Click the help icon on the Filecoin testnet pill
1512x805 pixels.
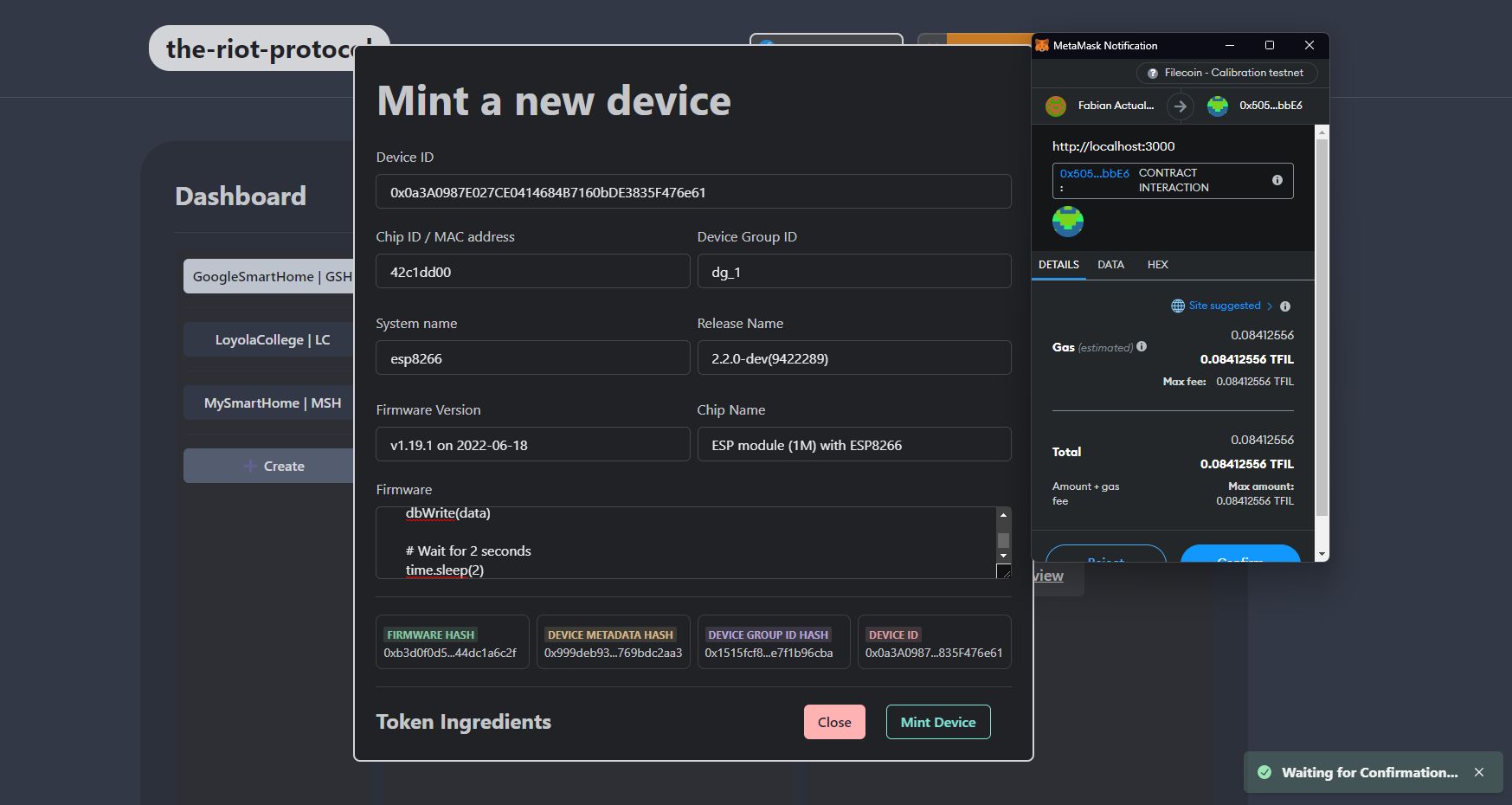(x=1153, y=73)
